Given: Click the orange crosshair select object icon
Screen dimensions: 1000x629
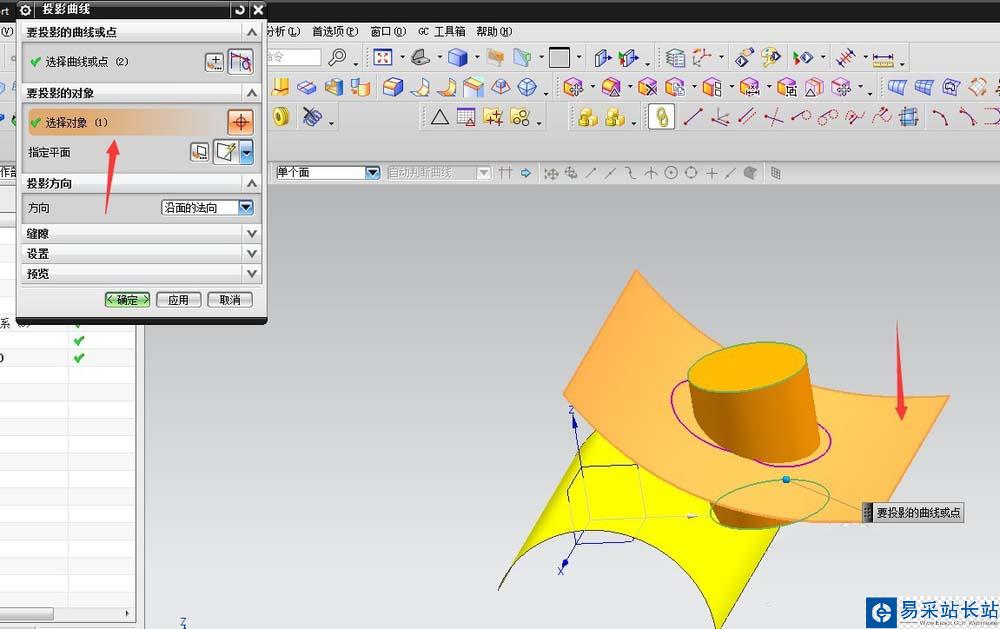Looking at the screenshot, I should pos(240,122).
